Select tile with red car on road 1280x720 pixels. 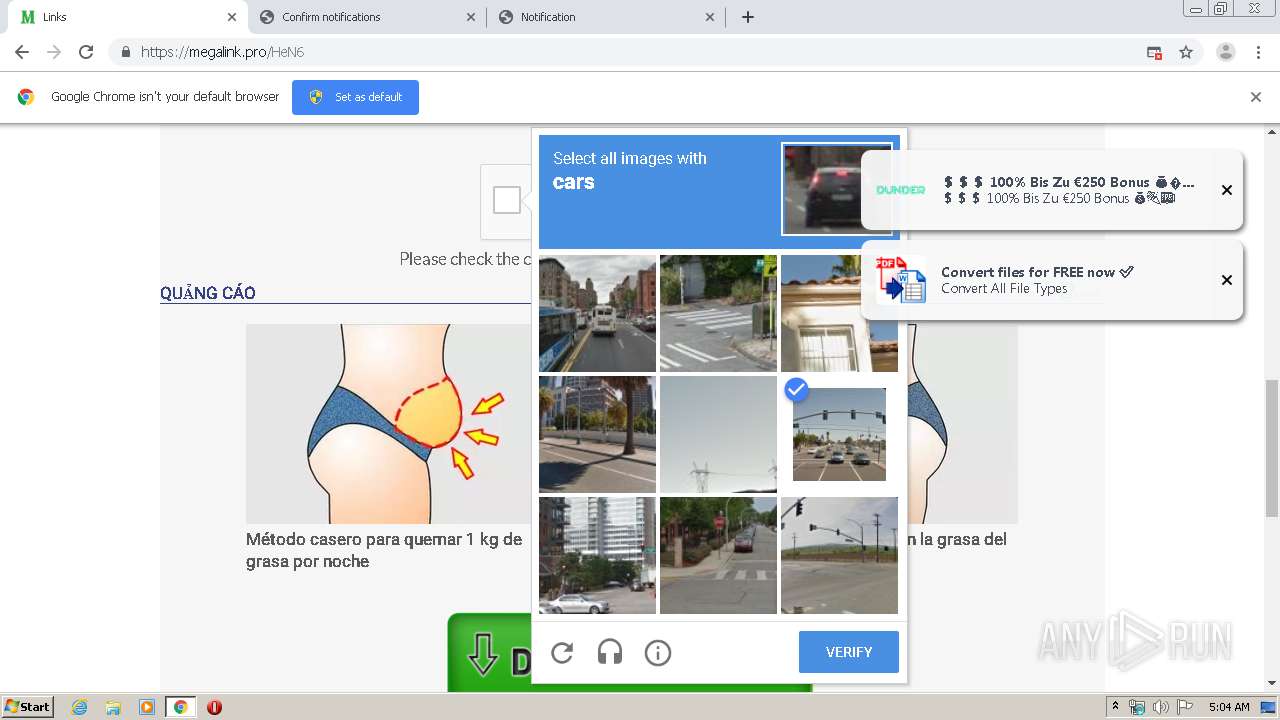(x=718, y=555)
